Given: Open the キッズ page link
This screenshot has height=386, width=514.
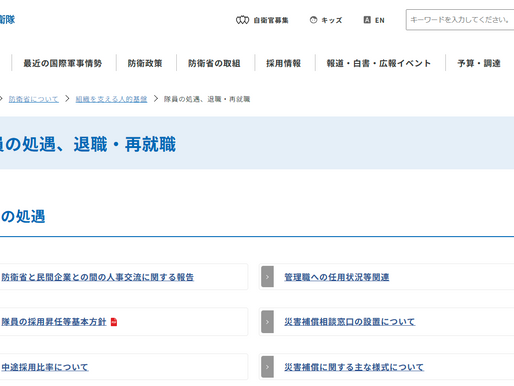Looking at the screenshot, I should (332, 20).
